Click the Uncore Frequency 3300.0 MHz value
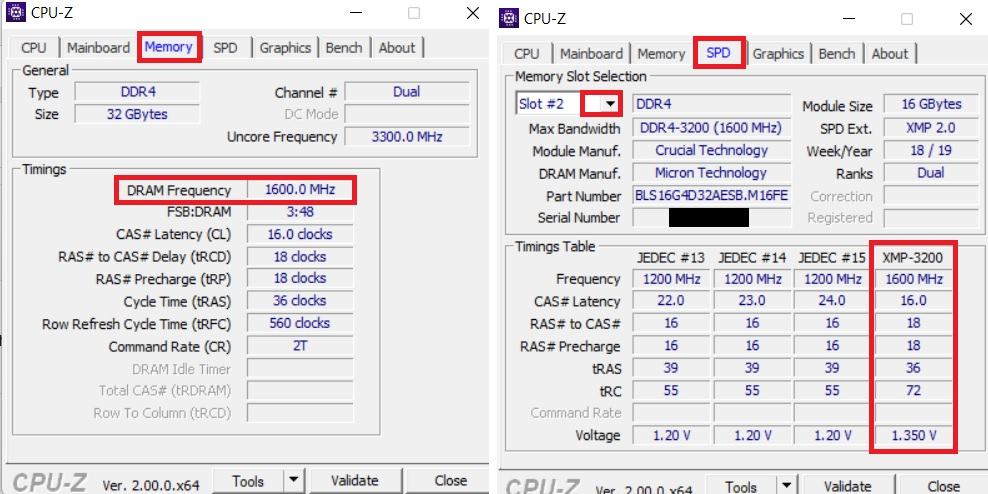988x494 pixels. 407,137
